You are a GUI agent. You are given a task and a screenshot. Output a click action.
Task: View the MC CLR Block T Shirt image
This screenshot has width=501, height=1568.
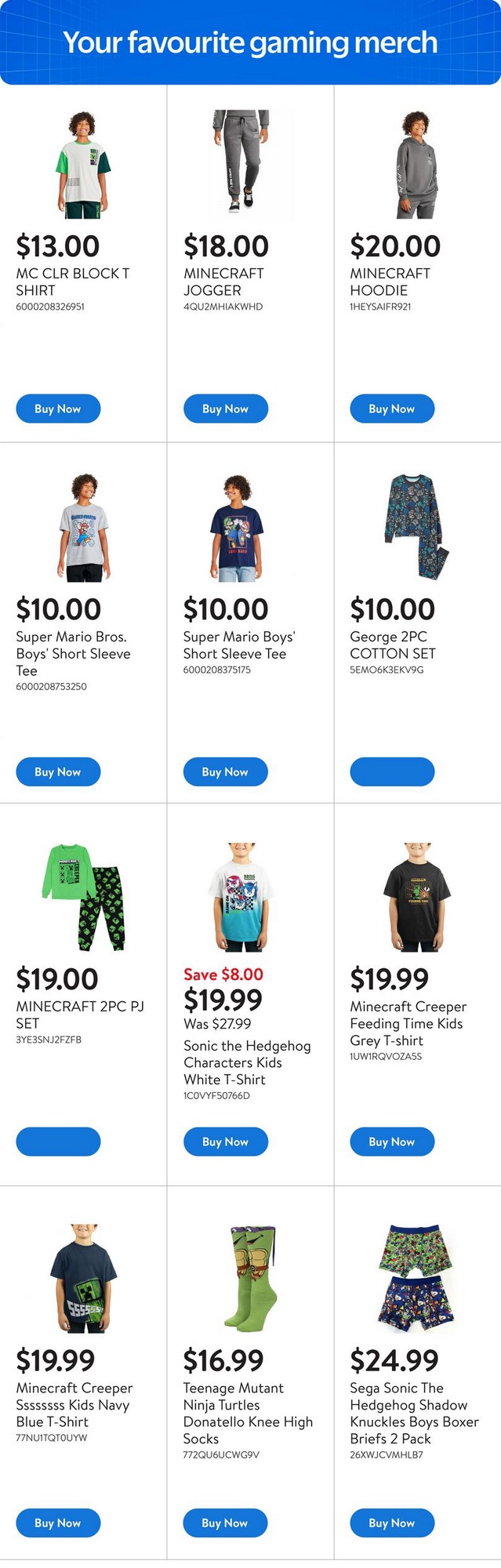pyautogui.click(x=83, y=164)
